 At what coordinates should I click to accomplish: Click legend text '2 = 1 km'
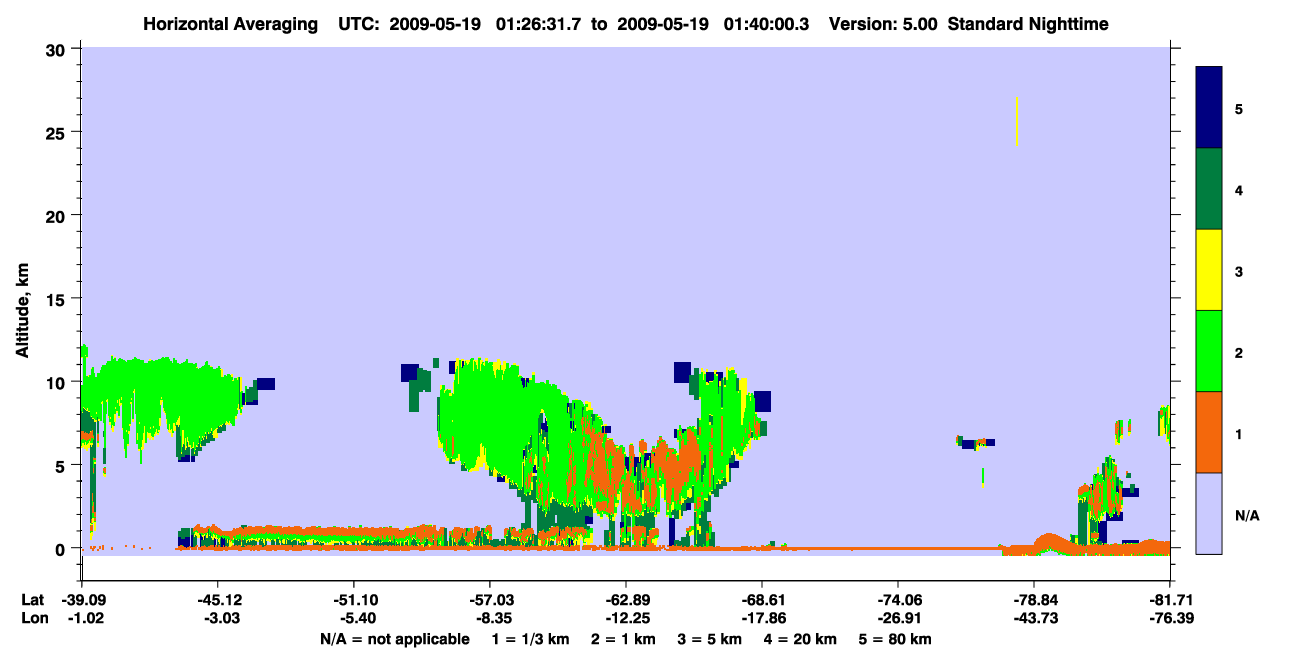pyautogui.click(x=623, y=639)
